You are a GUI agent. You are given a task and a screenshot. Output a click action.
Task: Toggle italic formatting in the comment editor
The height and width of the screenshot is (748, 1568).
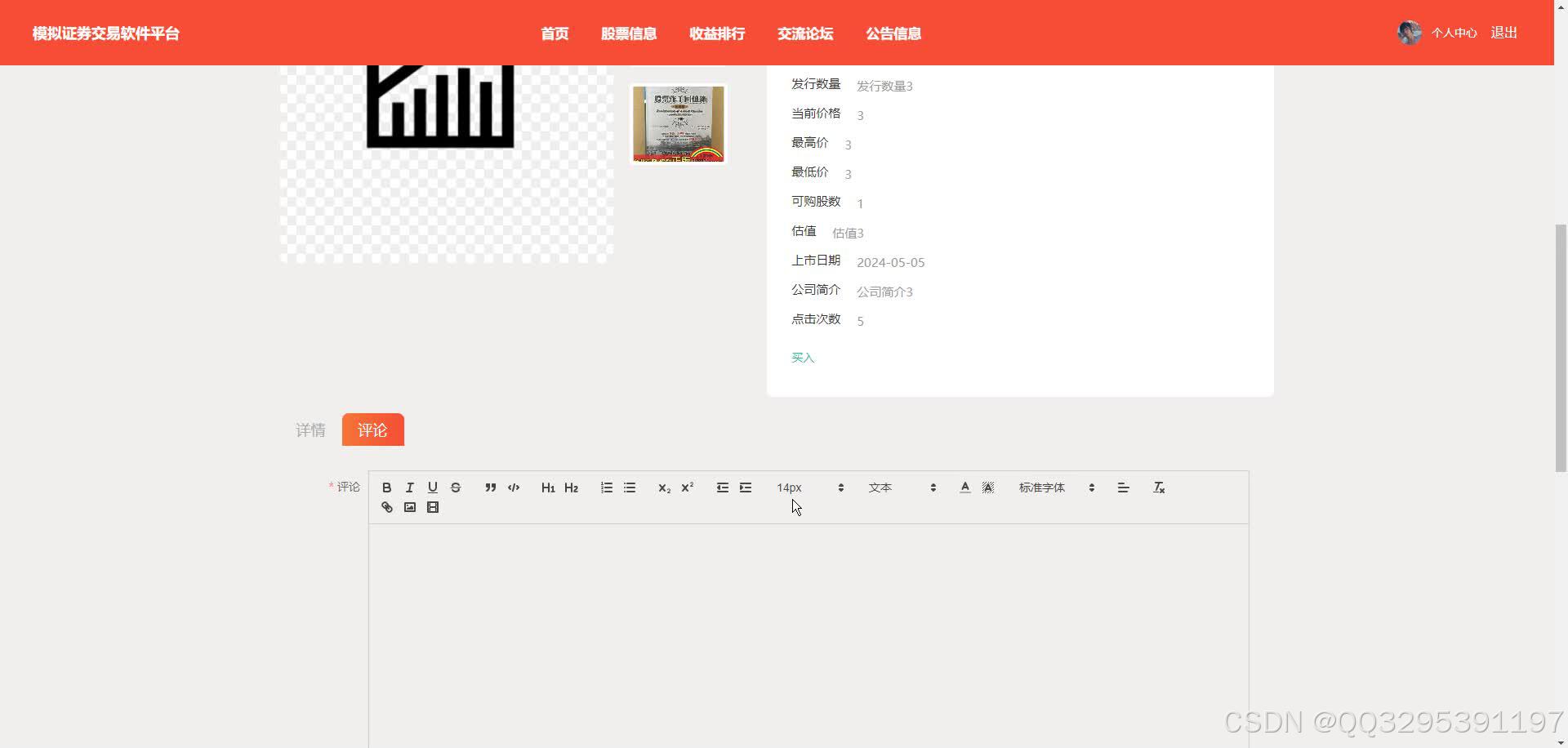tap(410, 488)
